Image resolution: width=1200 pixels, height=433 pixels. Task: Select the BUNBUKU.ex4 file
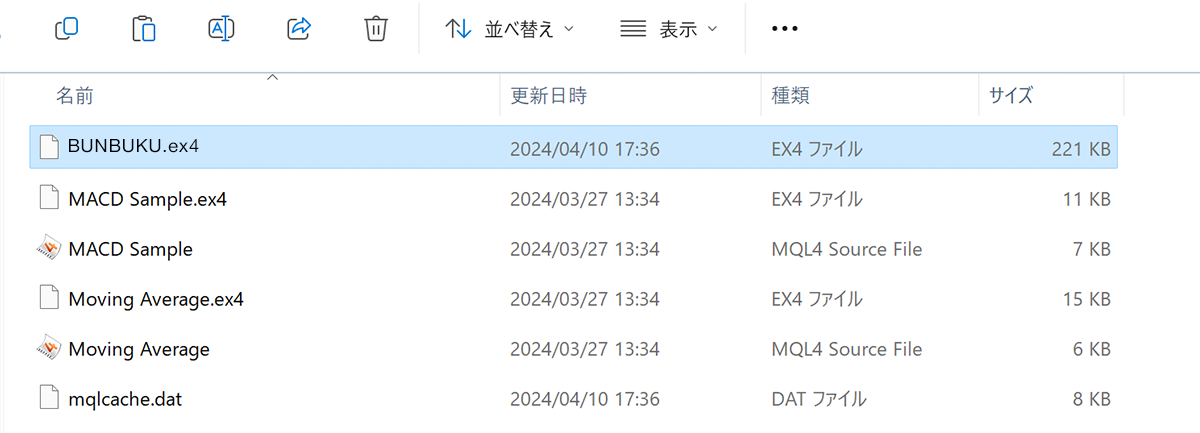[574, 147]
